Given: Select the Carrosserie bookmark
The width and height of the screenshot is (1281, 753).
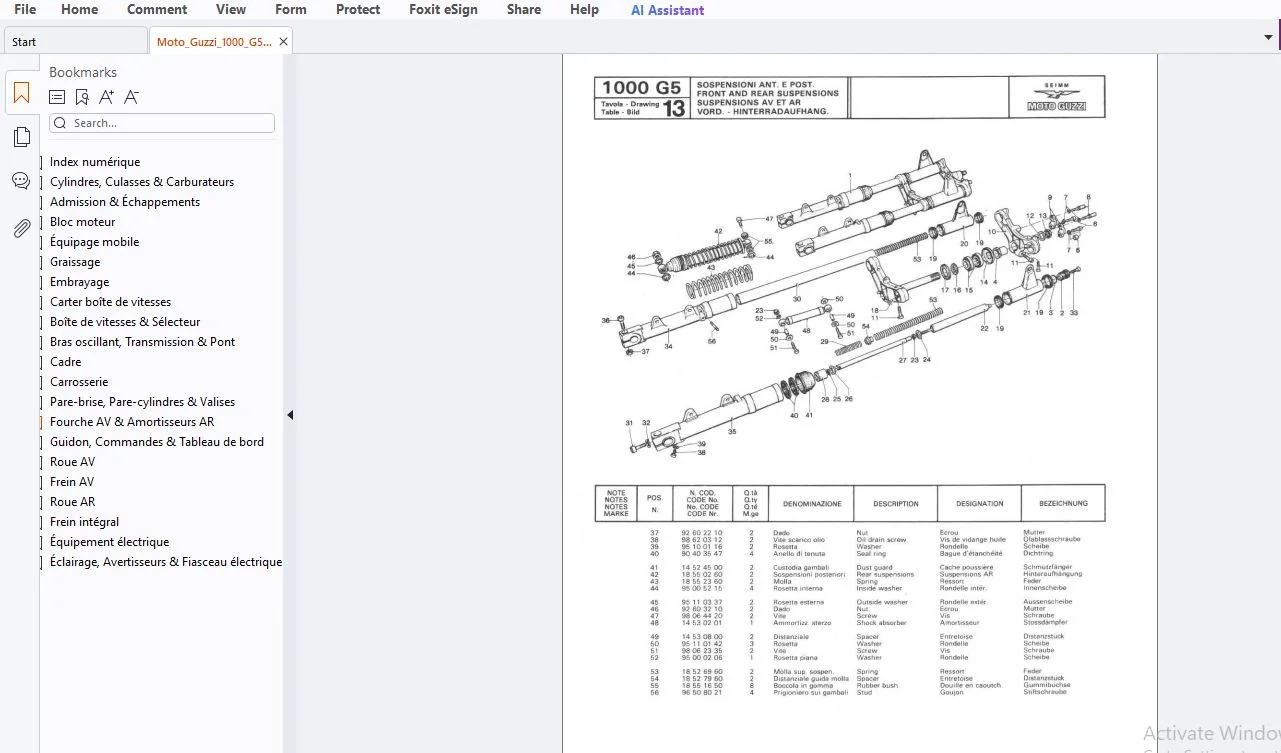Looking at the screenshot, I should click(79, 382).
